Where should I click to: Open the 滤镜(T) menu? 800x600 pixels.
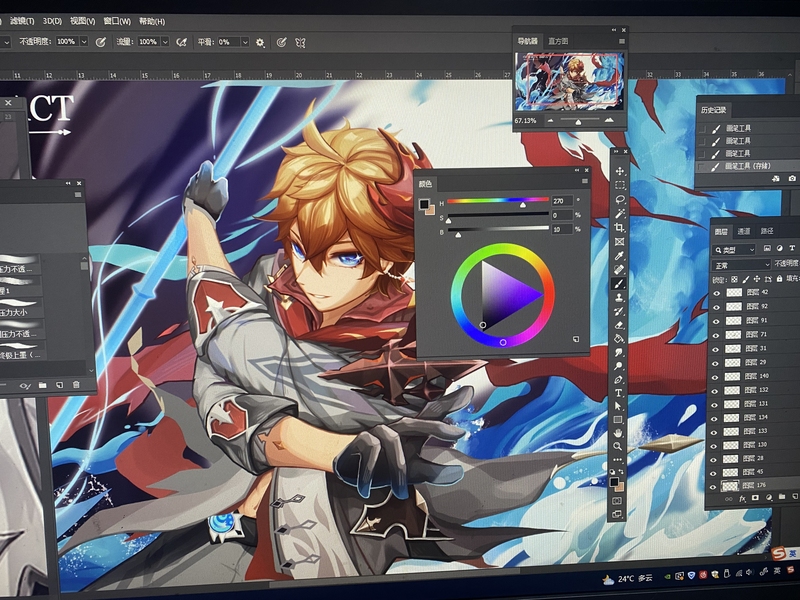point(22,21)
